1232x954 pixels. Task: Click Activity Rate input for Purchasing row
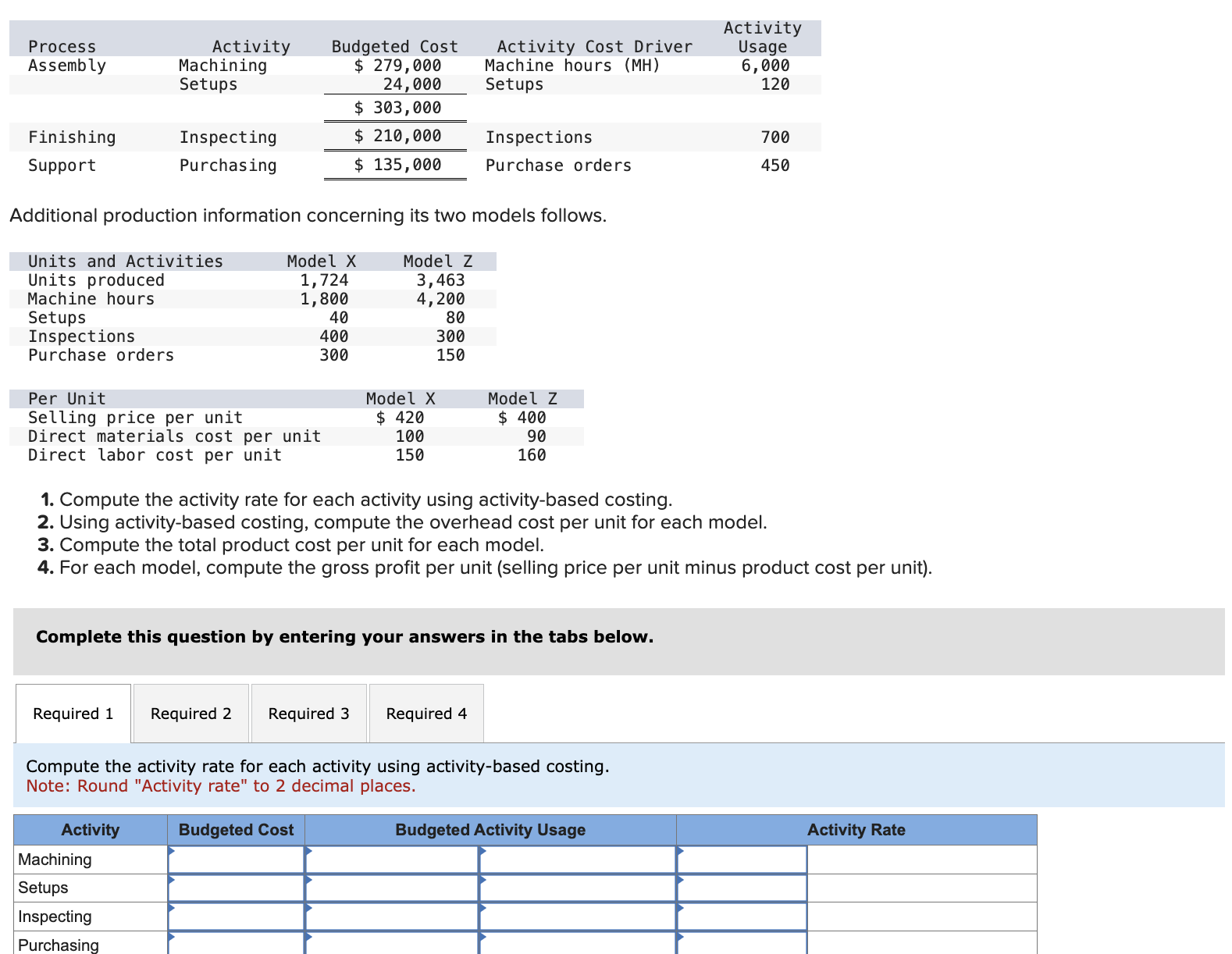[x=742, y=944]
